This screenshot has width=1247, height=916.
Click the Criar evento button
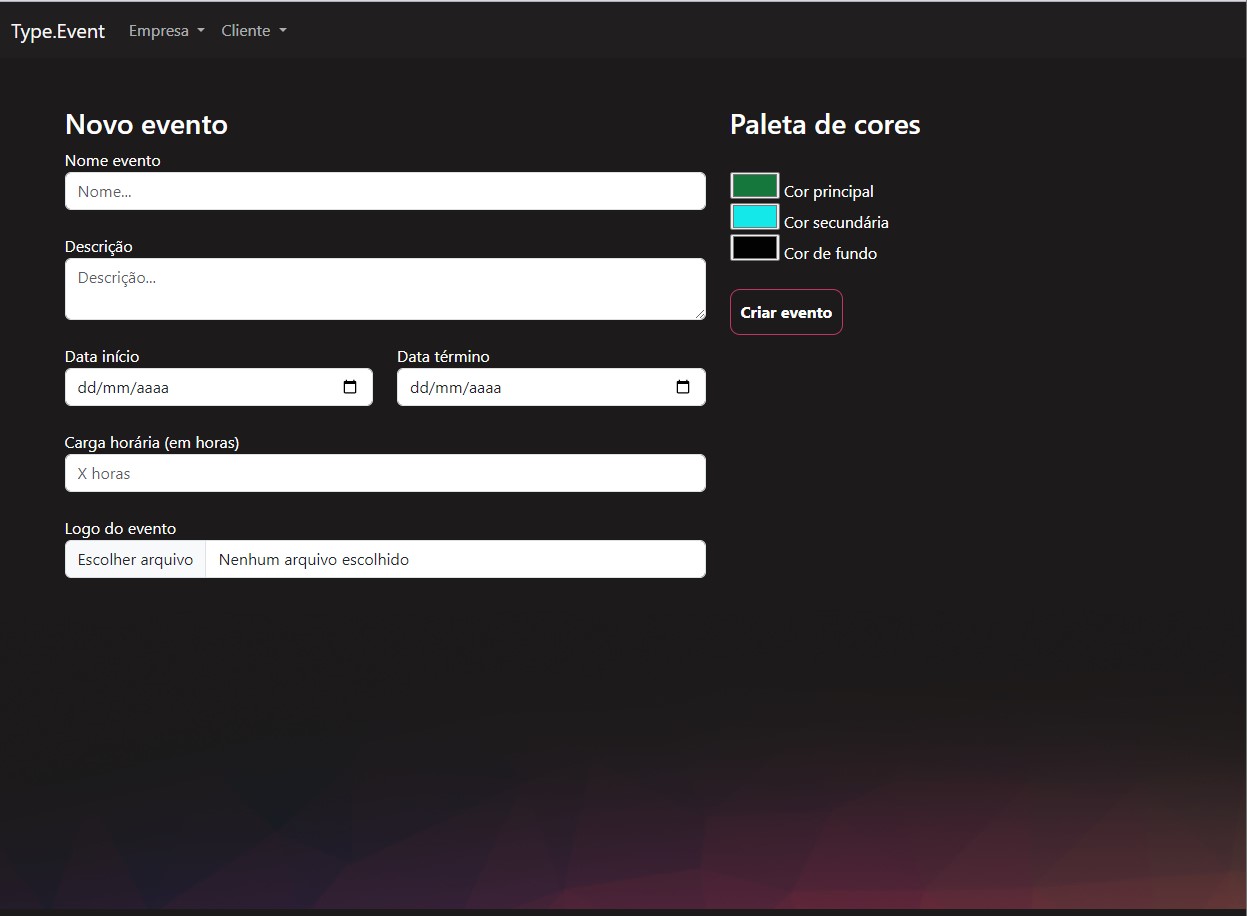786,311
